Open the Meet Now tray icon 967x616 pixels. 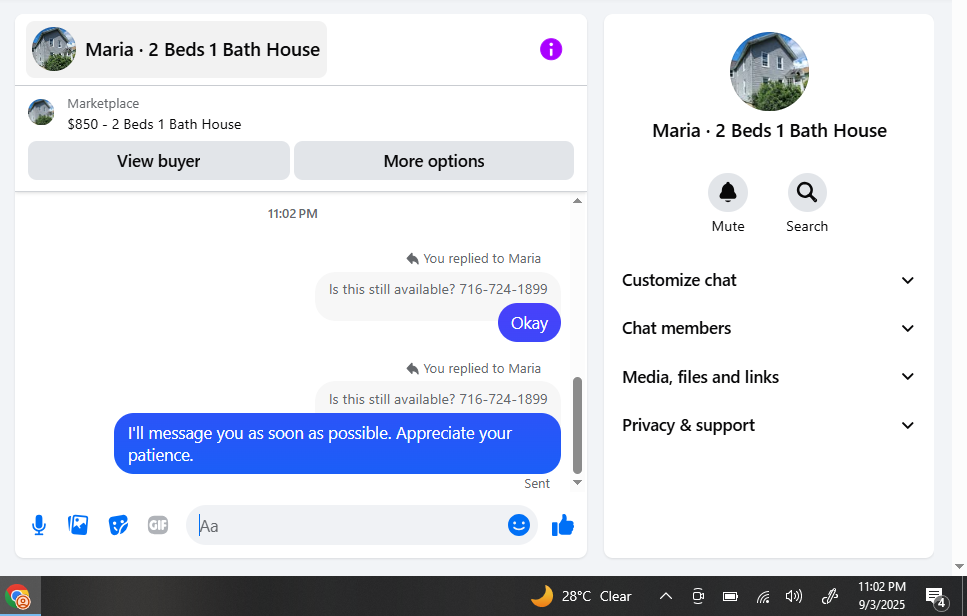click(x=698, y=596)
